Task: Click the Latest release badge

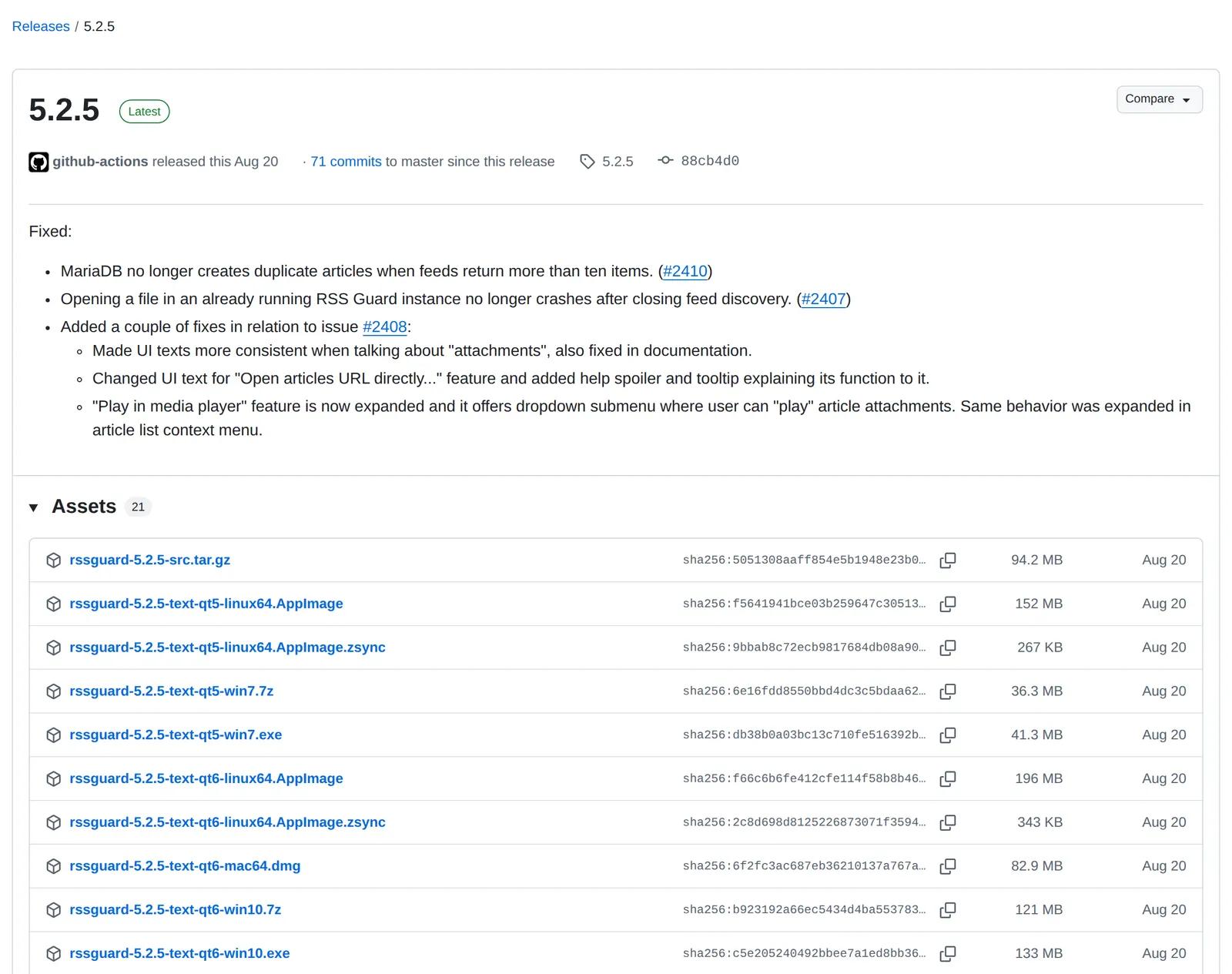Action: (145, 112)
